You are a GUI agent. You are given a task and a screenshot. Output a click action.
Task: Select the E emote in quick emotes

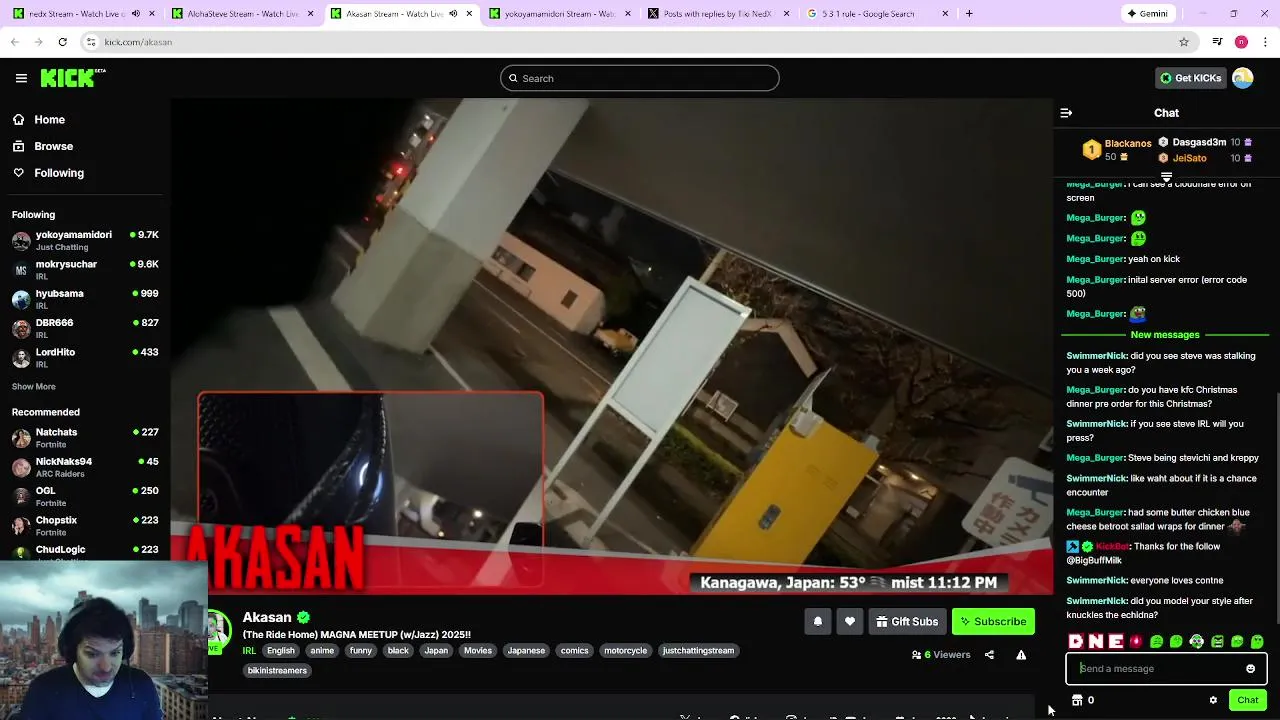click(1116, 642)
